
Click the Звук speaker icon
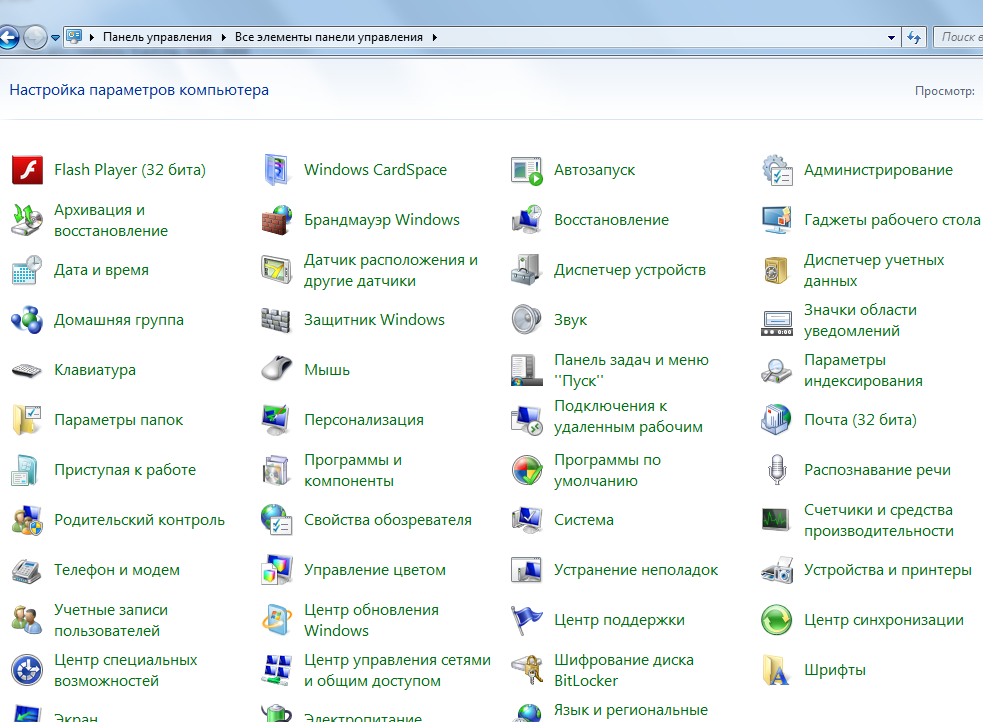pos(526,320)
